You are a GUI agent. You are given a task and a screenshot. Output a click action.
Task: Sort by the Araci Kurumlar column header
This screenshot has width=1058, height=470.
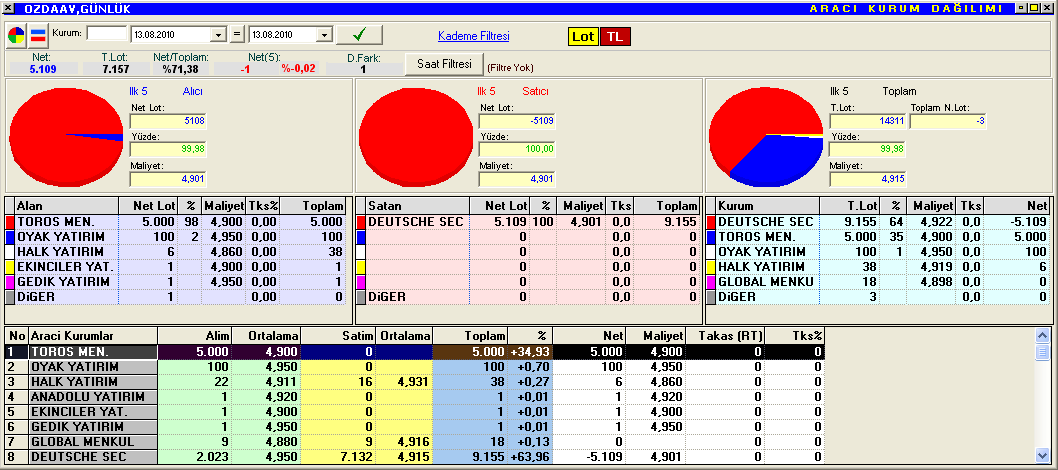click(x=92, y=336)
